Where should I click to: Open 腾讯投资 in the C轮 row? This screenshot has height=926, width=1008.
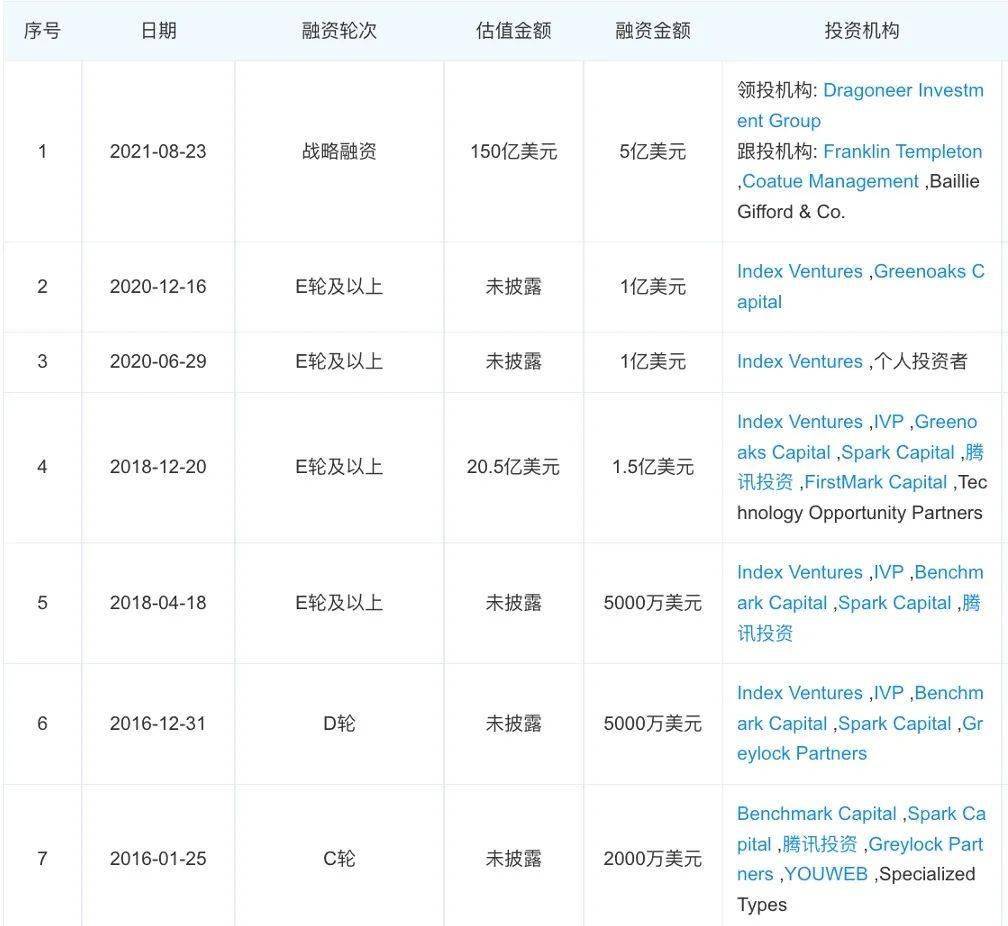click(x=820, y=844)
